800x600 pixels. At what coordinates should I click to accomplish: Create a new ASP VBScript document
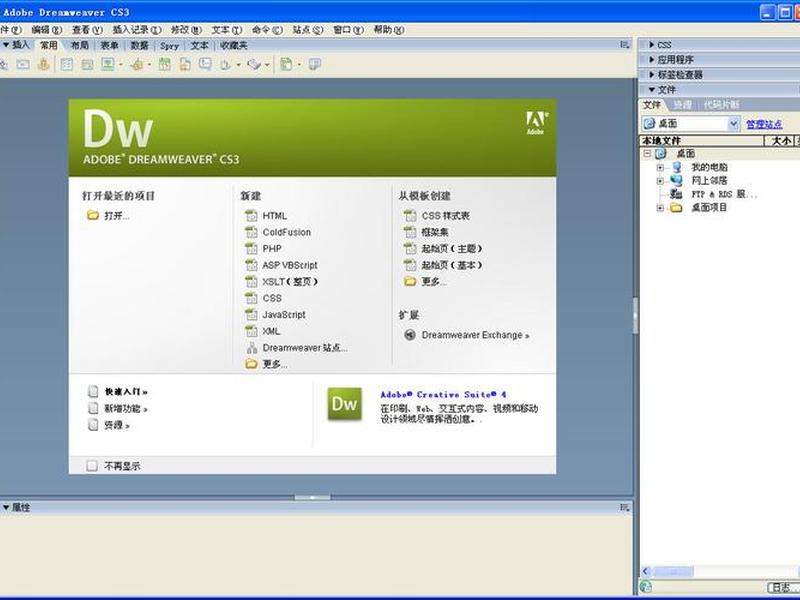coord(281,265)
